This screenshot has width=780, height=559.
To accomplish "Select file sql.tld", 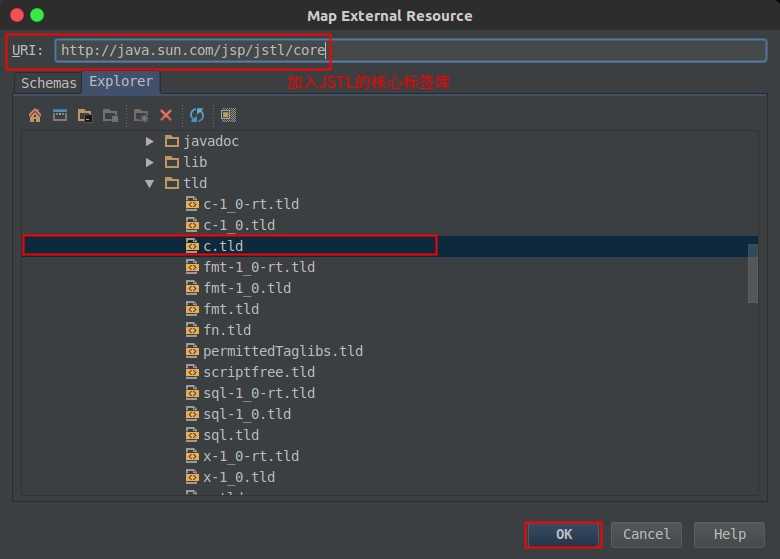I will (231, 435).
